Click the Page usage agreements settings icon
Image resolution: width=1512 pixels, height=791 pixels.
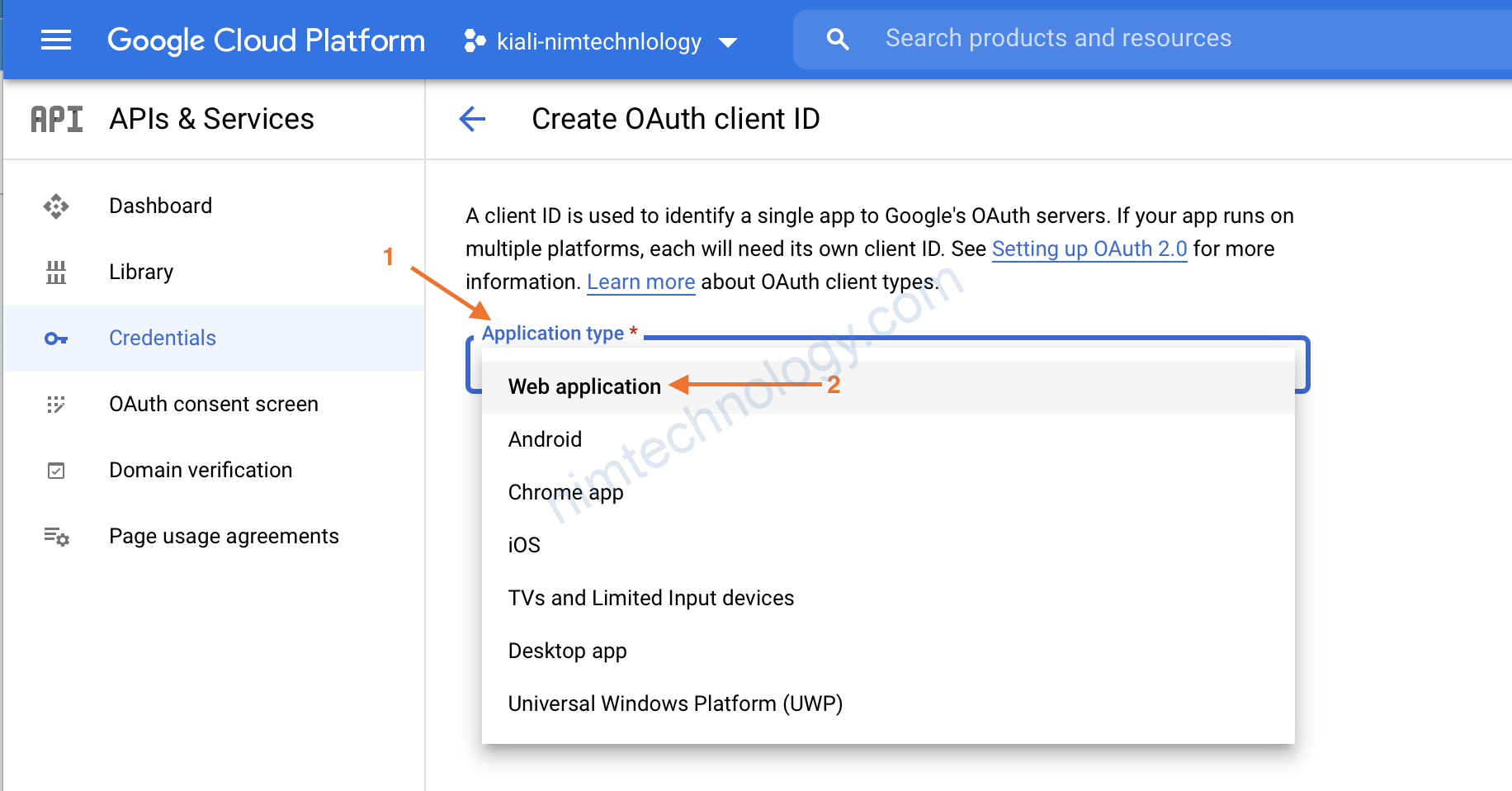click(56, 537)
